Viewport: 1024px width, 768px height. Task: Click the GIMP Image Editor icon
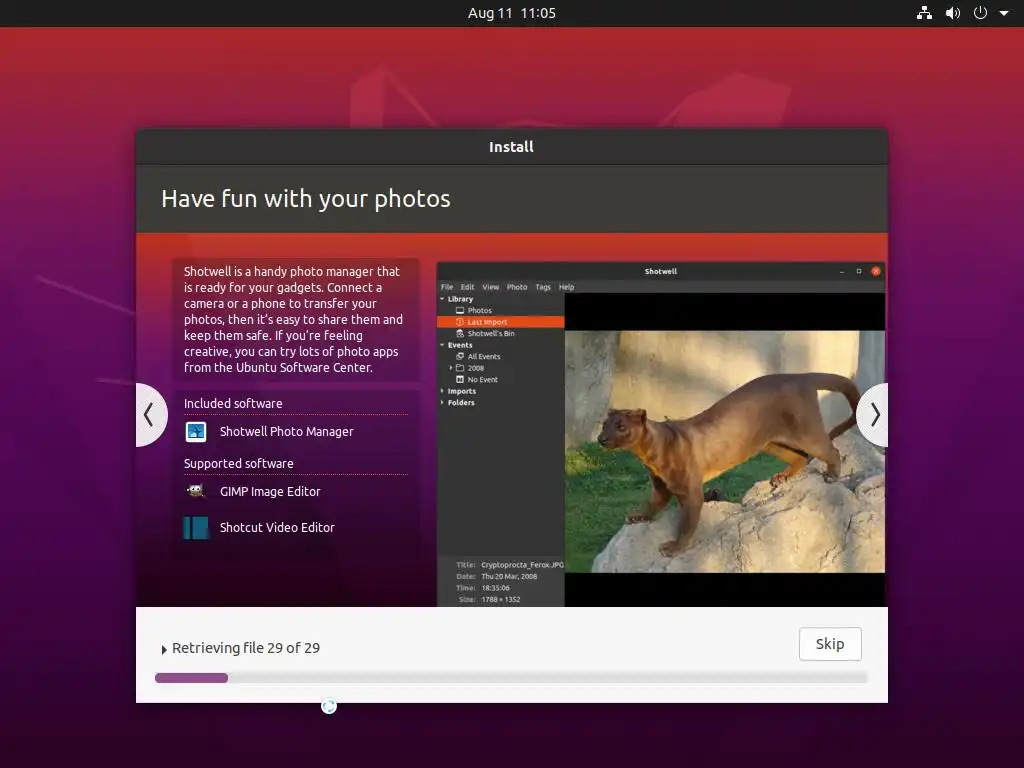(x=196, y=491)
